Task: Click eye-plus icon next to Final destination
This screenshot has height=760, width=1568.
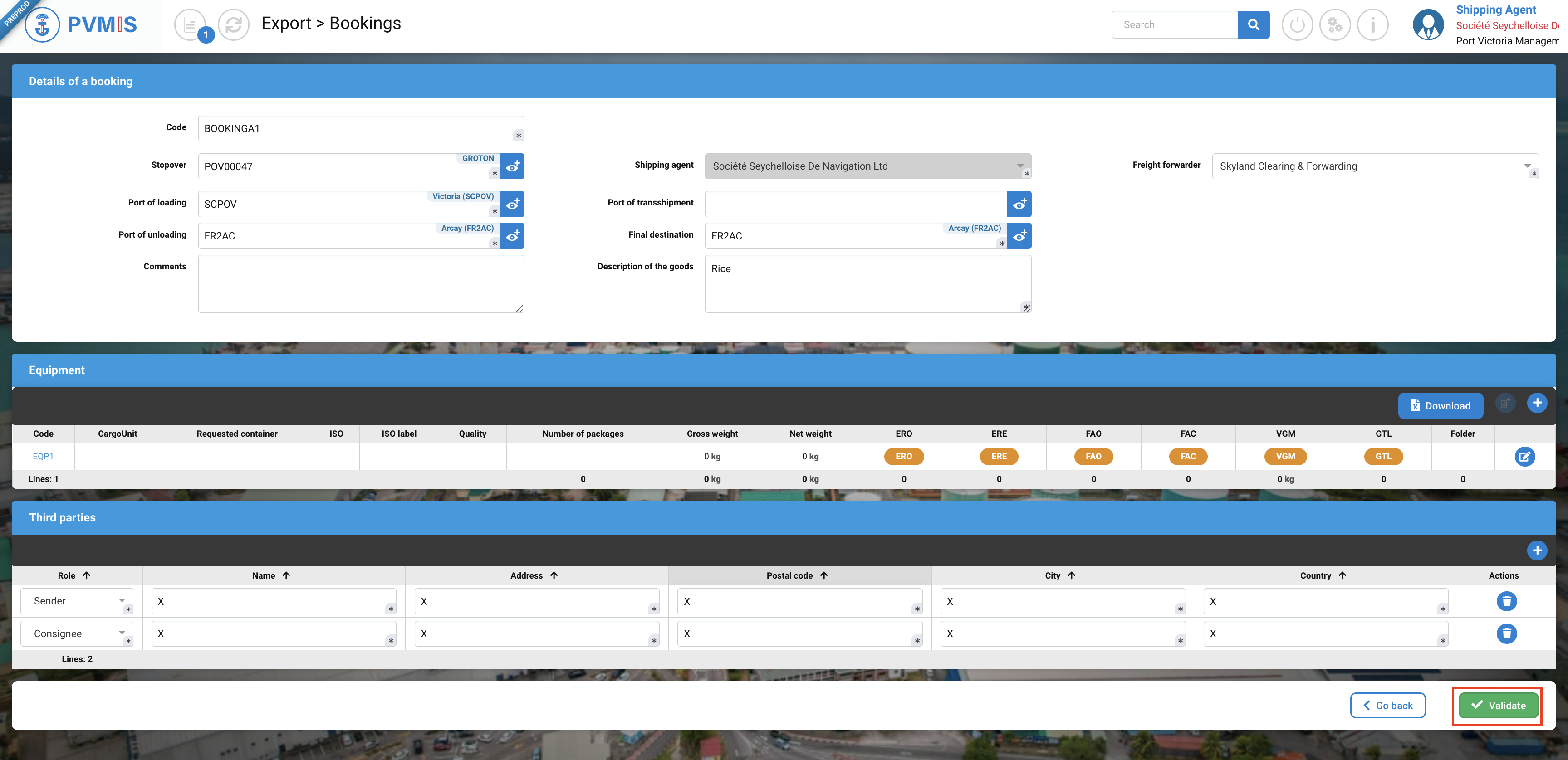Action: click(1019, 235)
